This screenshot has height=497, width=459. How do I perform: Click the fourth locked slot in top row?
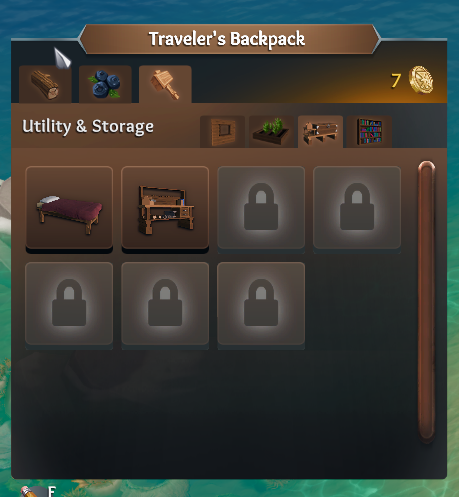357,209
